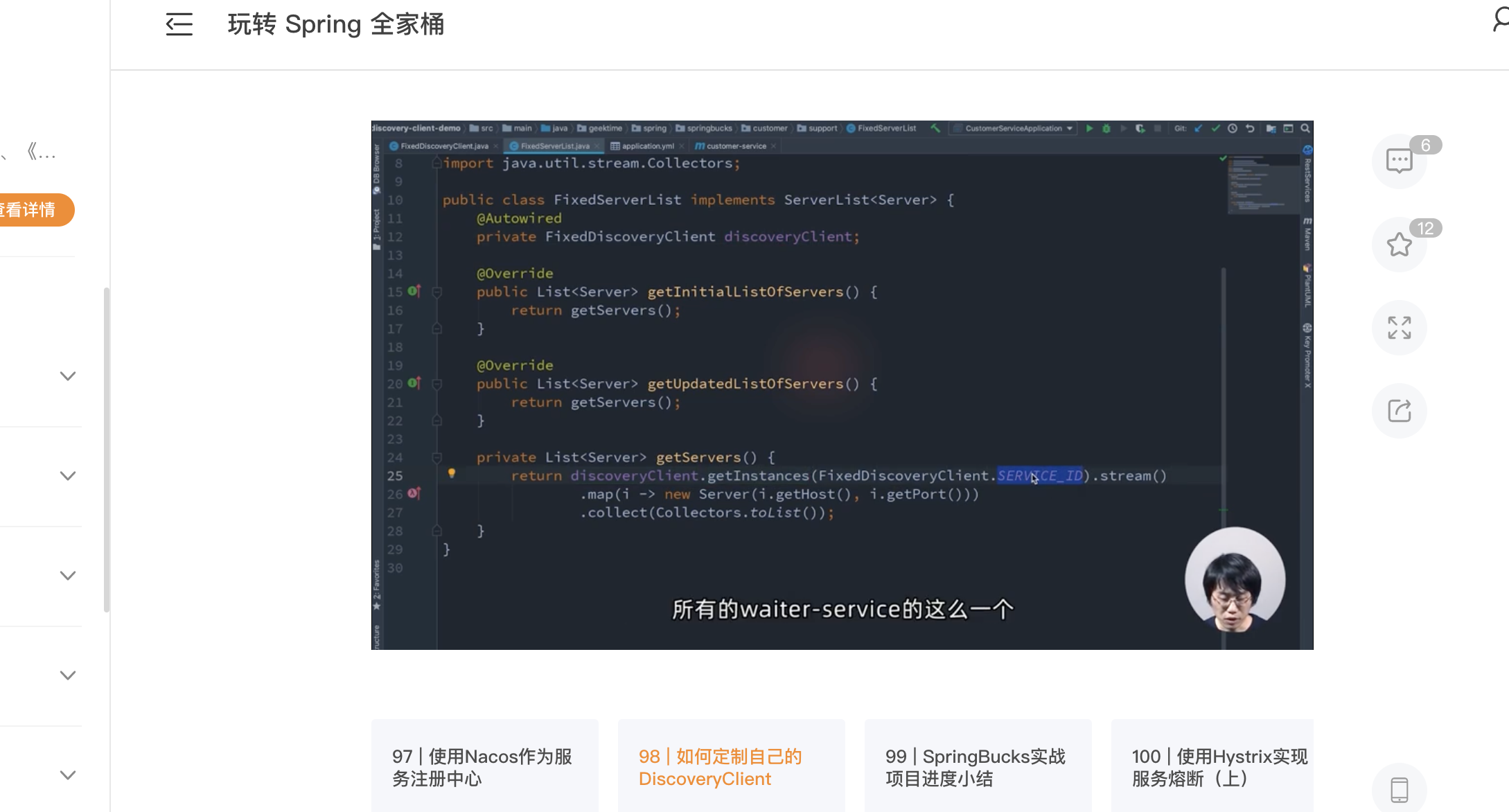Open the search magnifier icon
This screenshot has width=1509, height=812.
tap(1500, 19)
